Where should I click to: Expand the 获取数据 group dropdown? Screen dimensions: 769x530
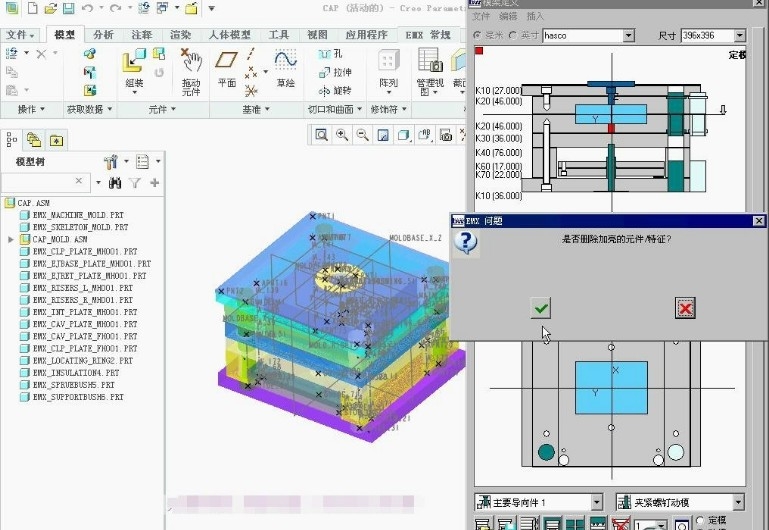click(x=90, y=109)
